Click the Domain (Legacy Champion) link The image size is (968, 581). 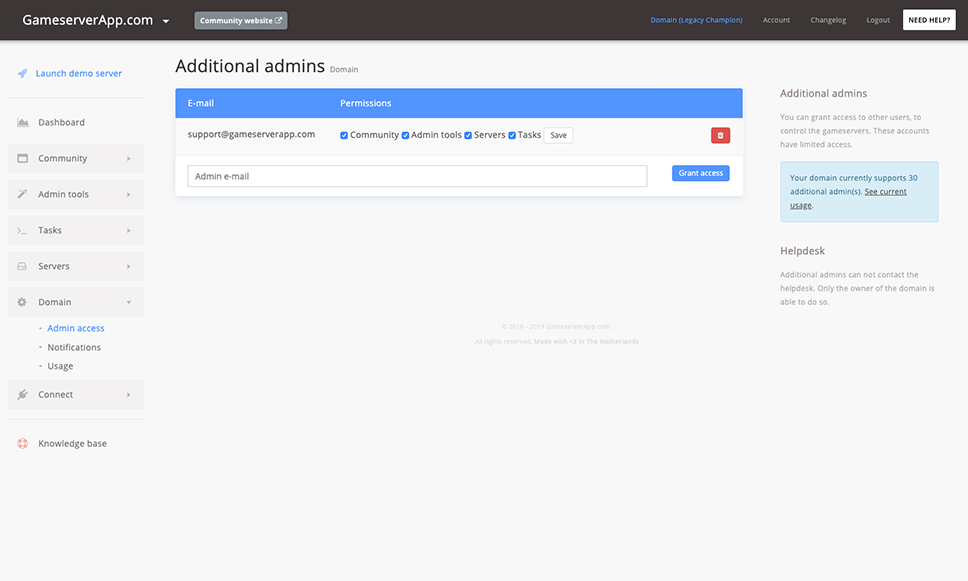pos(696,20)
